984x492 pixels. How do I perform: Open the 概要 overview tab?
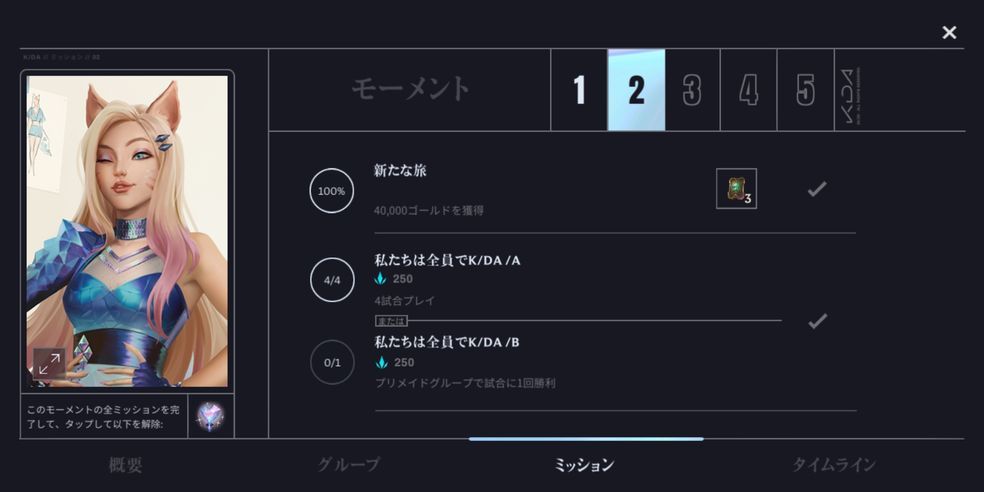click(126, 465)
